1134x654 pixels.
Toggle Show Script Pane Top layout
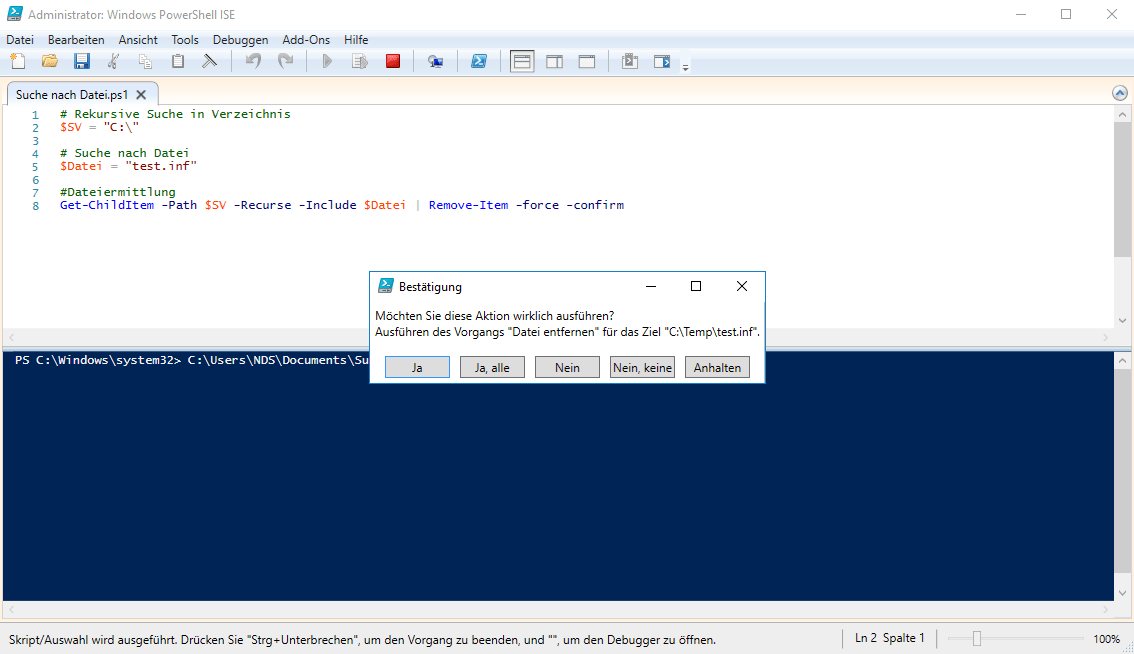(x=522, y=62)
